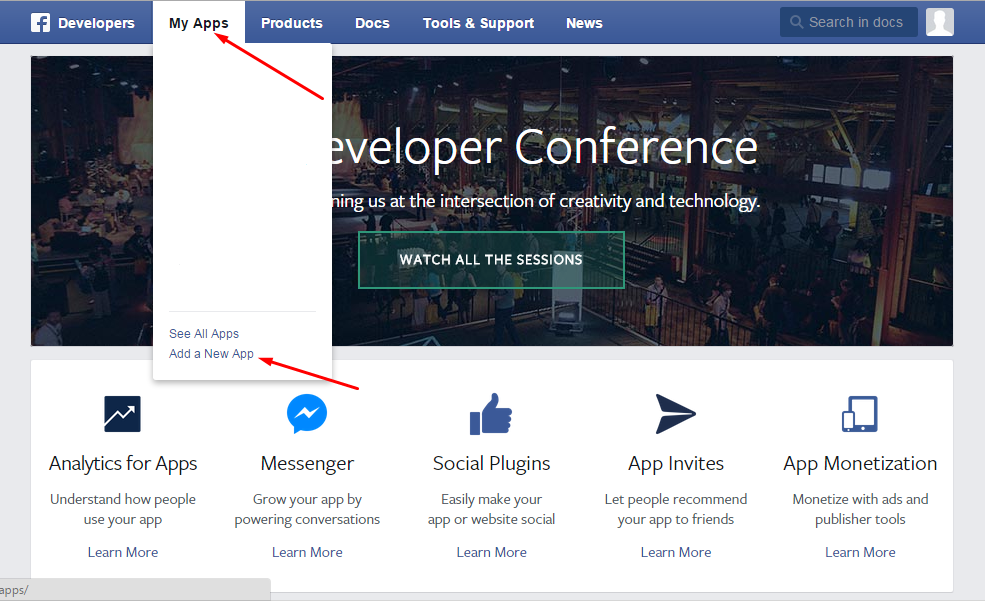Open the profile avatar icon
The width and height of the screenshot is (985, 601).
(940, 22)
